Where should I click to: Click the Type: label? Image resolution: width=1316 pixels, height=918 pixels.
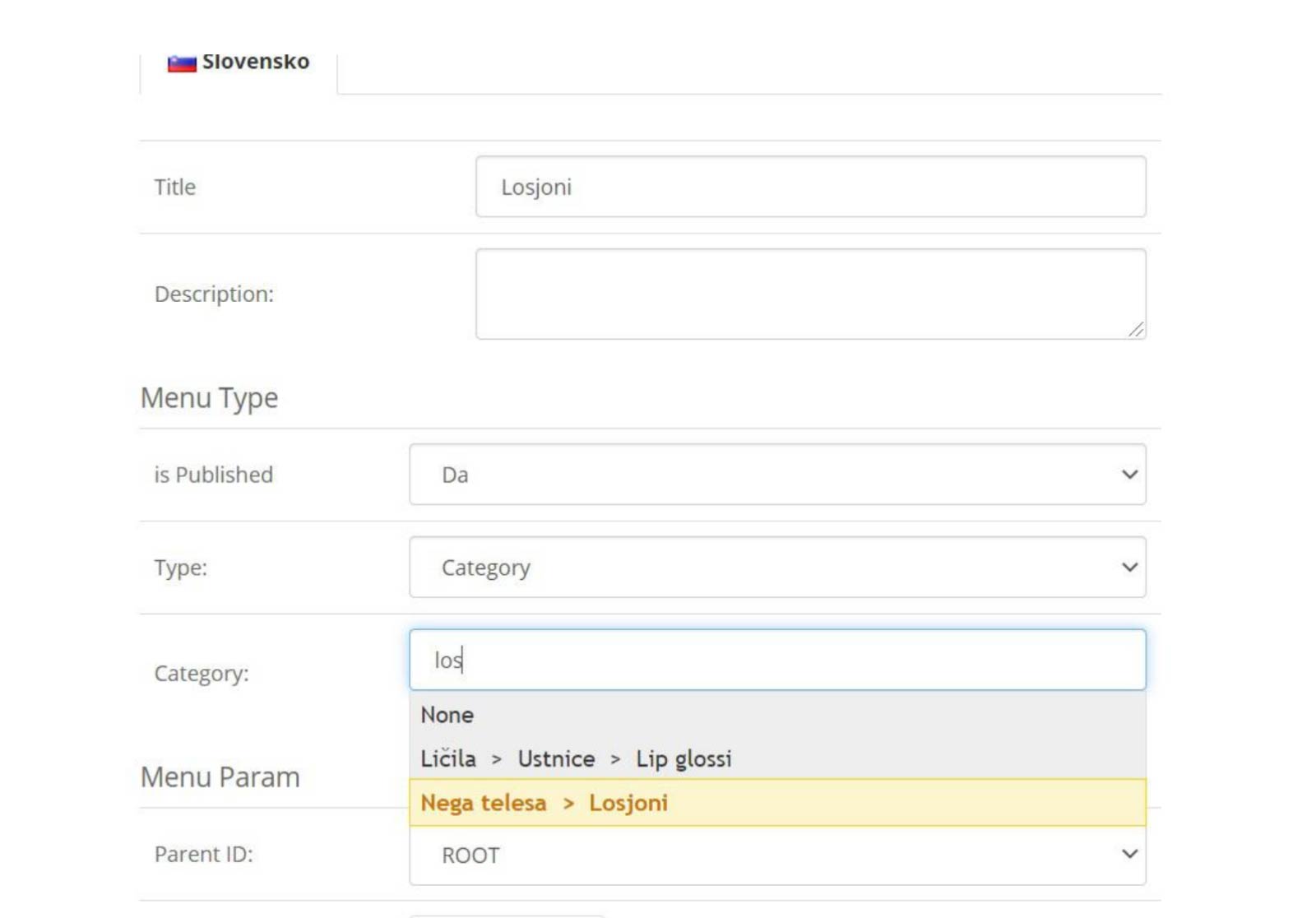[x=181, y=568]
